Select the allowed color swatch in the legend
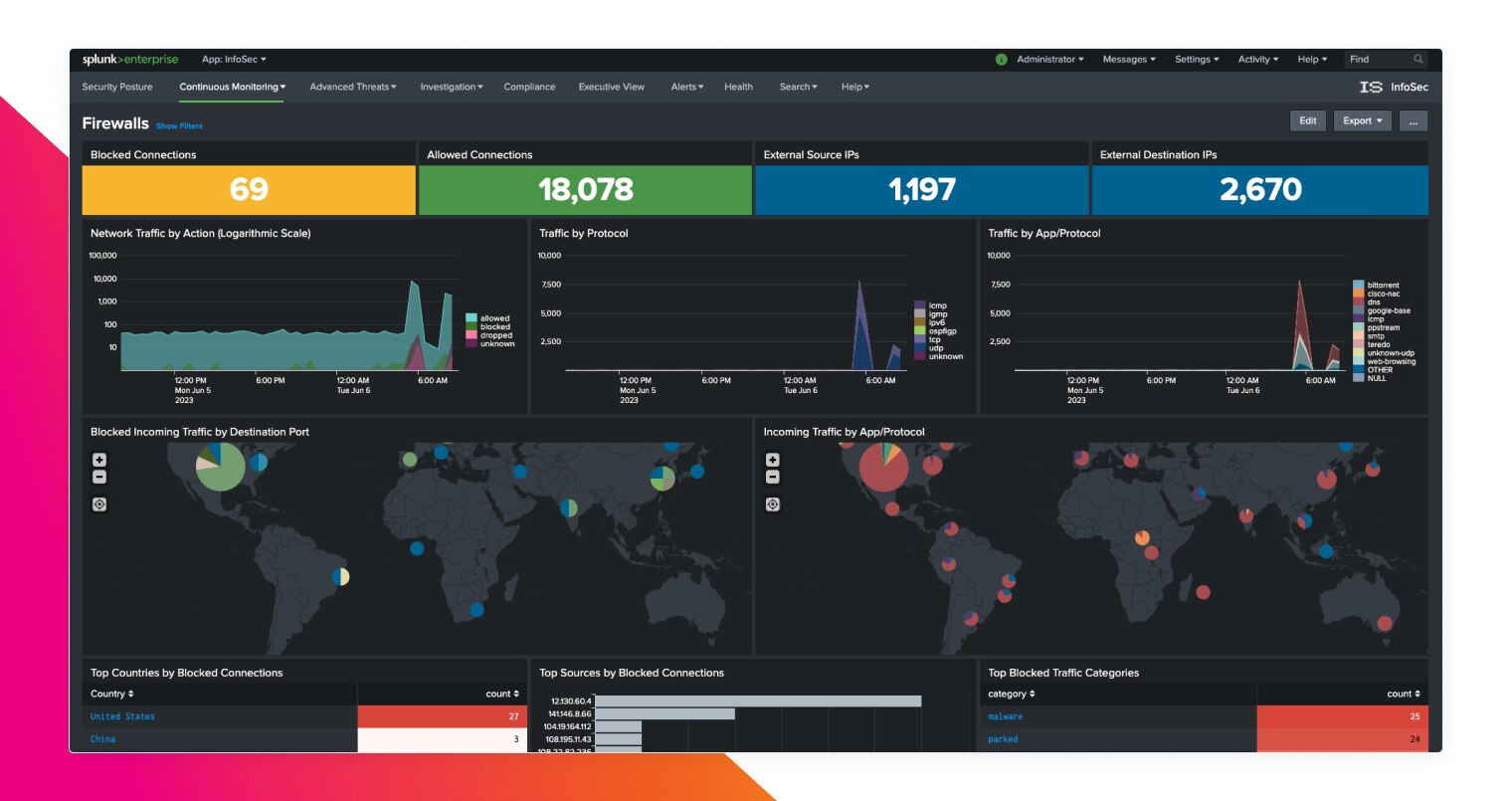 [x=471, y=317]
